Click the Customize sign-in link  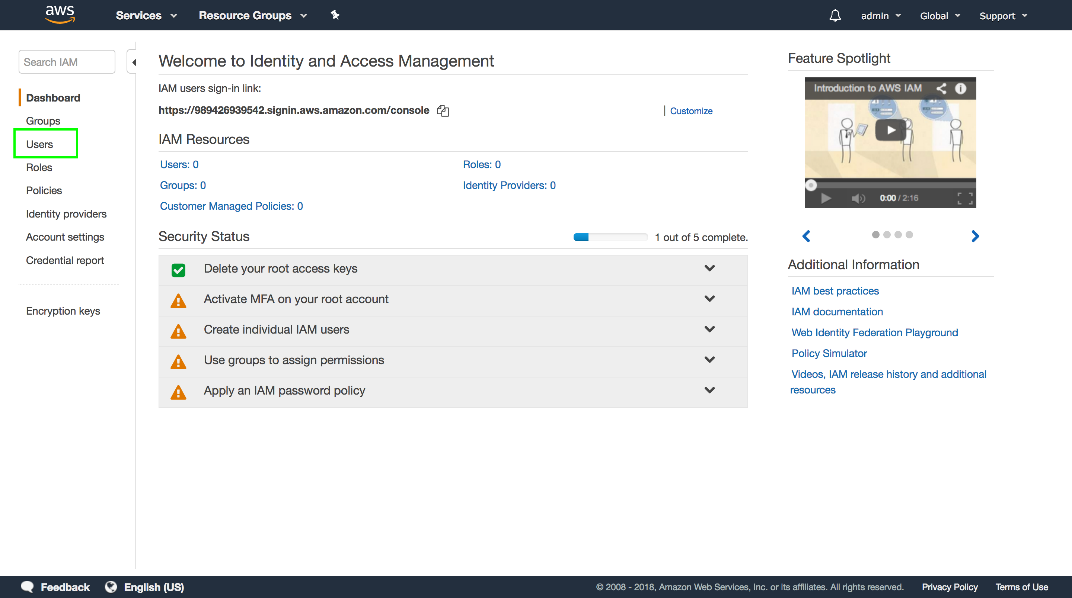click(691, 111)
